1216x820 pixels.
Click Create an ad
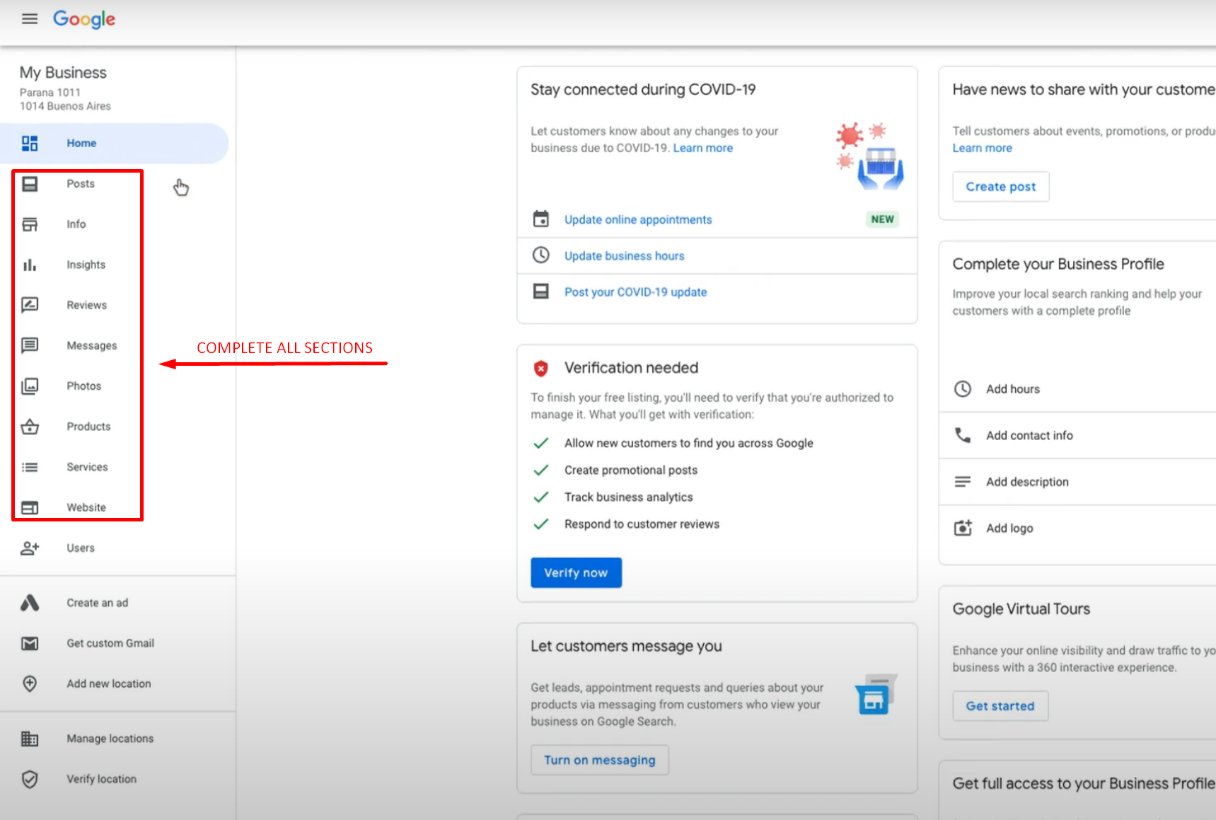(x=97, y=603)
